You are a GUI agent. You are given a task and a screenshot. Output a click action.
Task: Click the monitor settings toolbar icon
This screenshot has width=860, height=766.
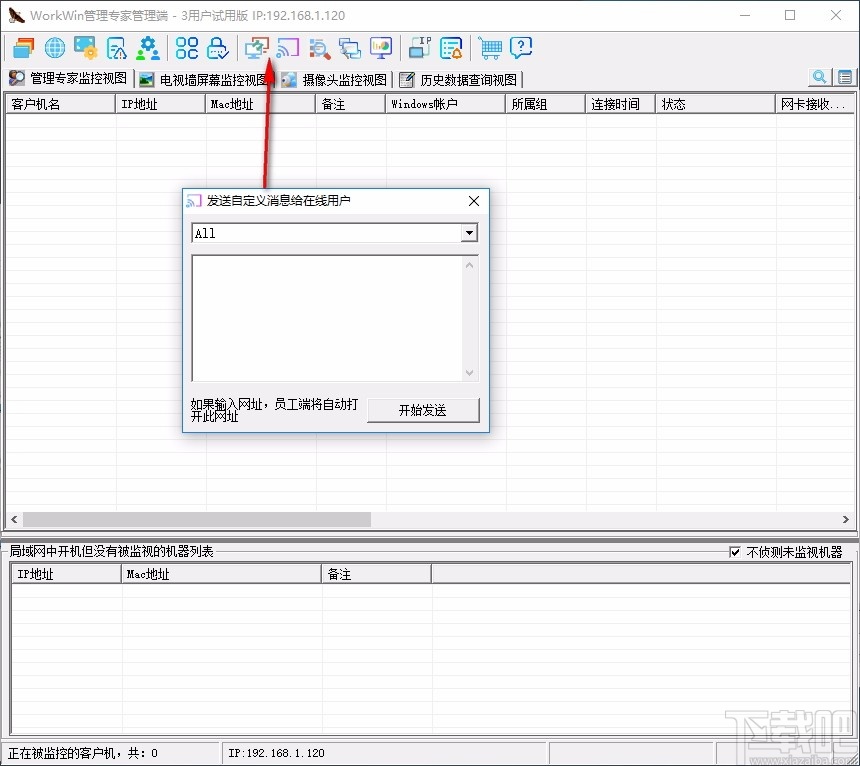(x=84, y=47)
